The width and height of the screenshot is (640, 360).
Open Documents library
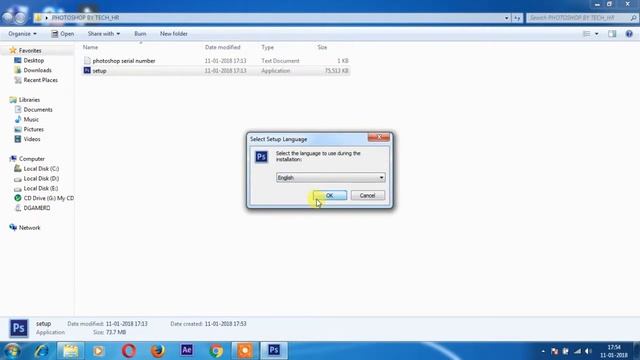[38, 109]
